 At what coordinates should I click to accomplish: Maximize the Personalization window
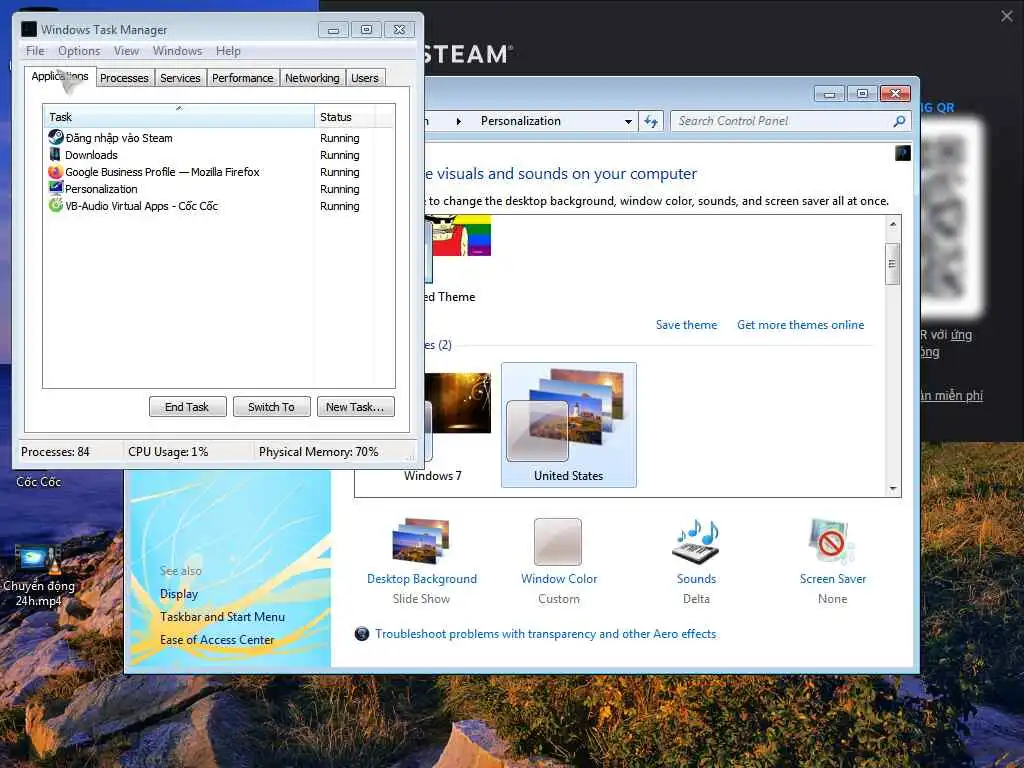click(862, 94)
